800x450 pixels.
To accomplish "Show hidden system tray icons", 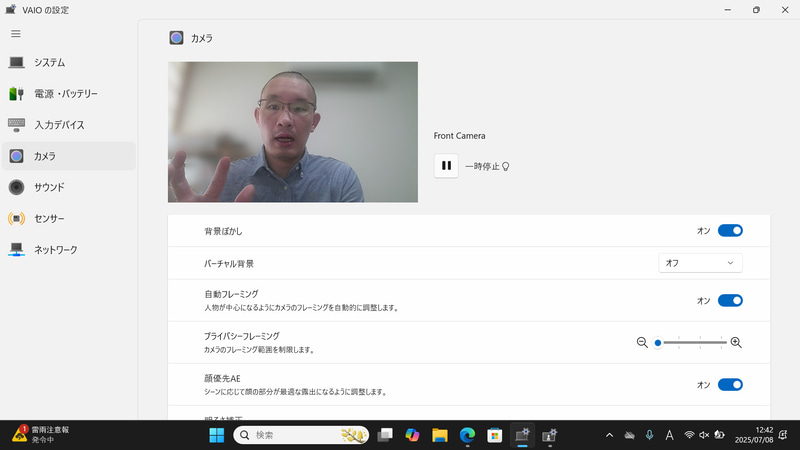I will point(609,435).
